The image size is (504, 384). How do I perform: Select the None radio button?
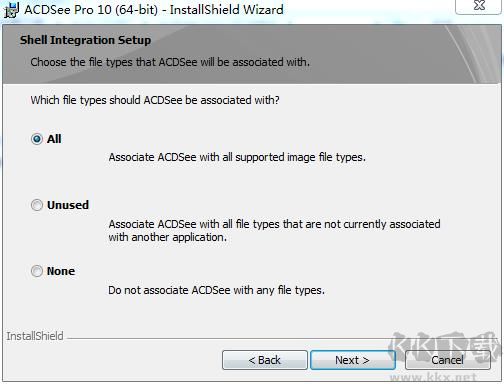click(37, 271)
